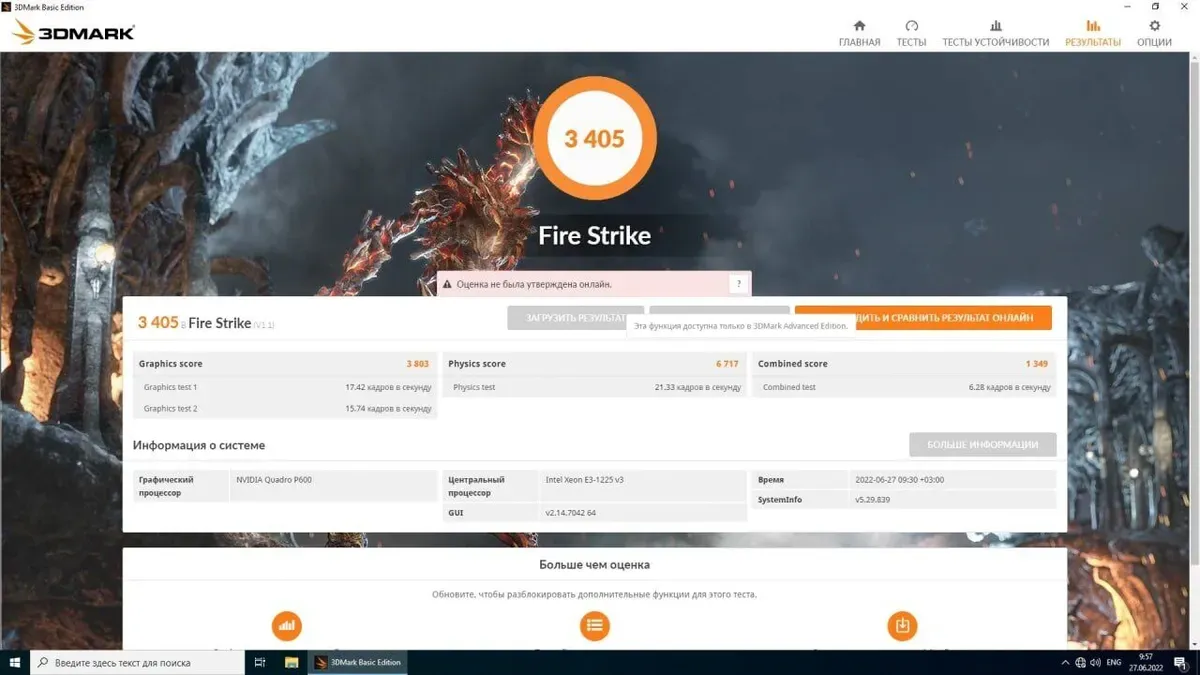
Task: Go to the РЕЗУЛЬТАТЫ results section
Action: click(1092, 33)
